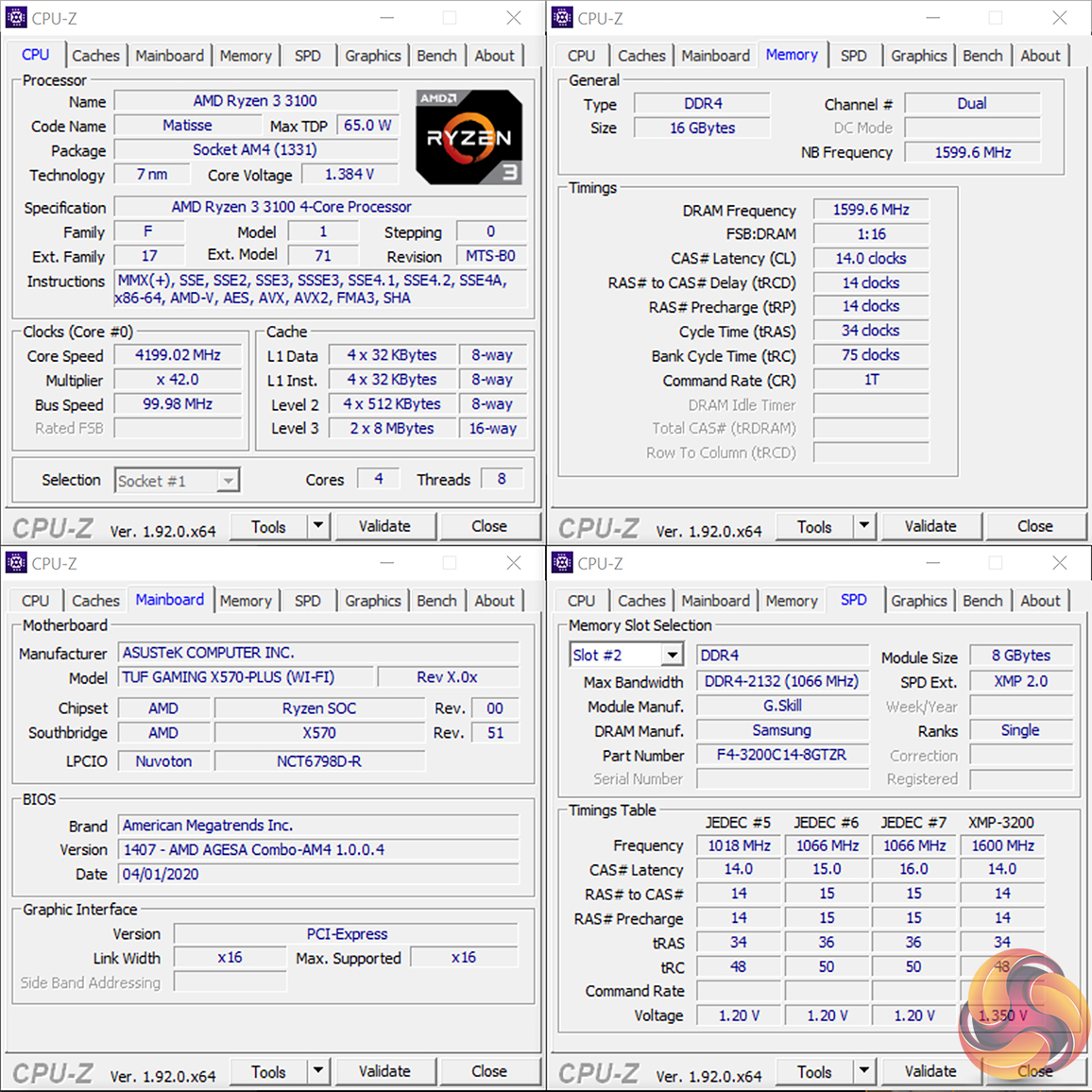
Task: Click Validate in CPU window
Action: (x=385, y=526)
